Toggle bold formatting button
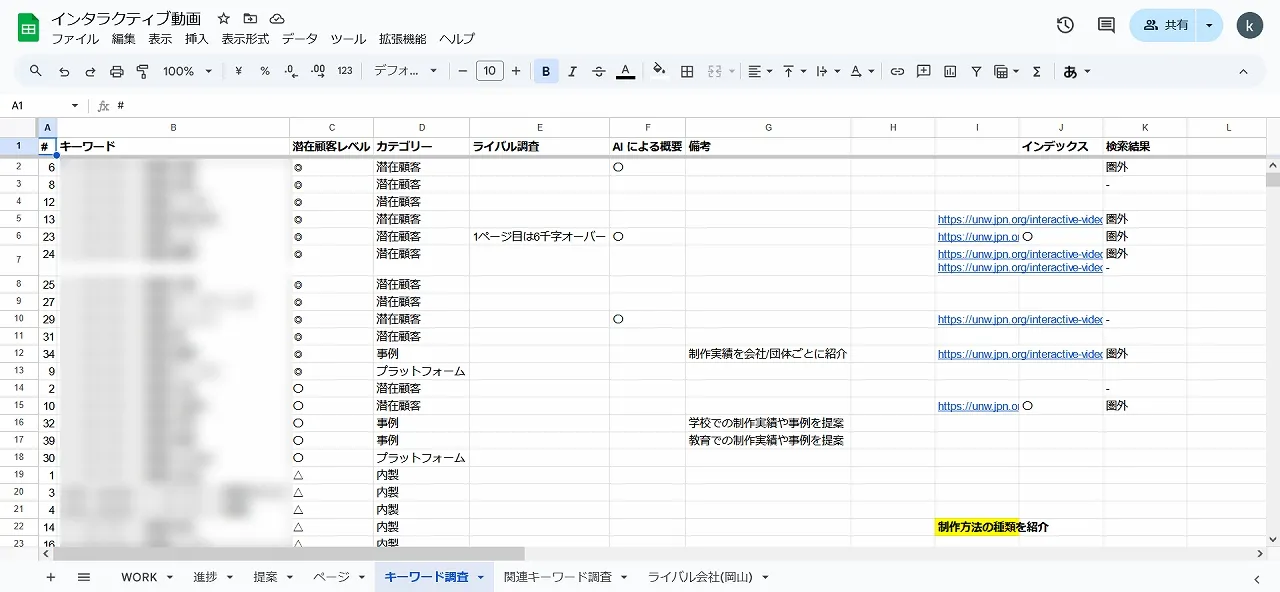1280x592 pixels. tap(546, 71)
